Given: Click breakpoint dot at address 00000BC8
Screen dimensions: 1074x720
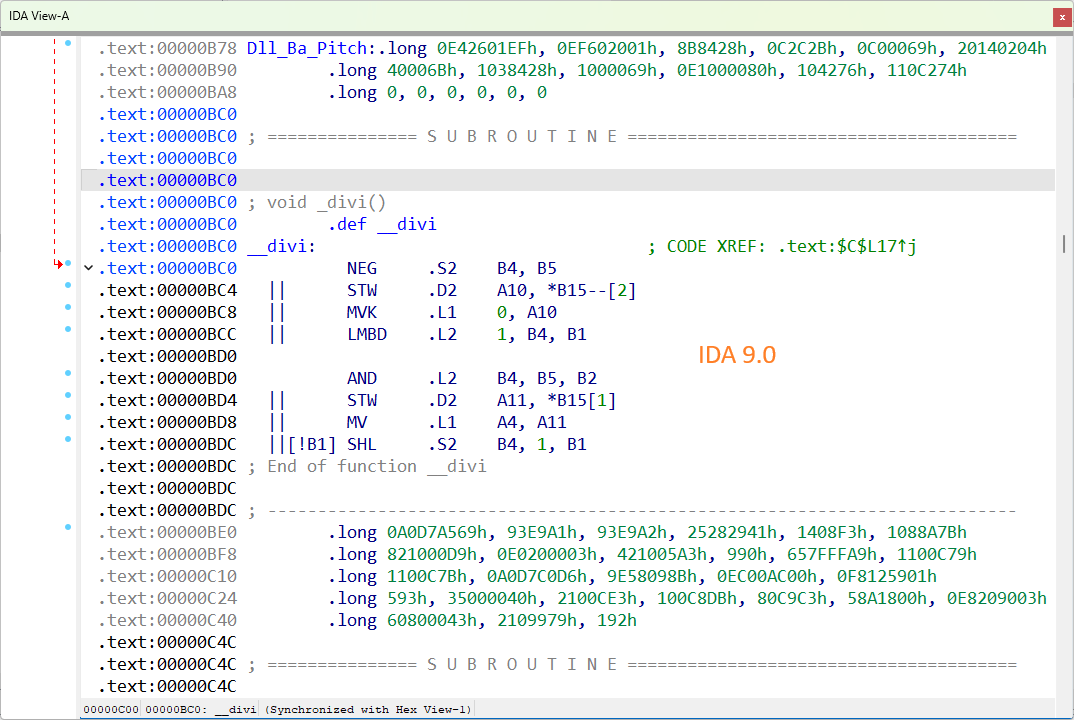Looking at the screenshot, I should tap(68, 307).
